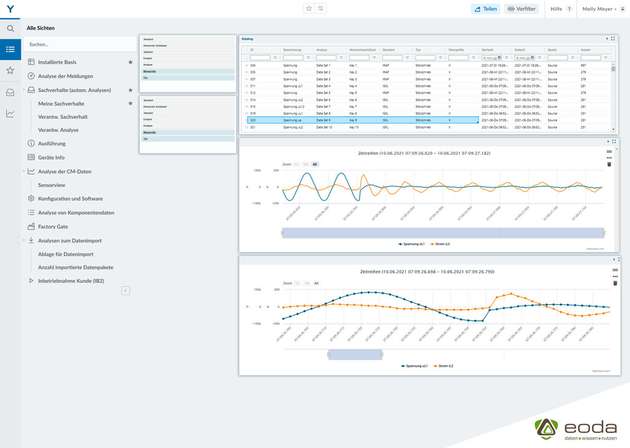Open Geräte Info view
The height and width of the screenshot is (448, 630).
[51, 157]
